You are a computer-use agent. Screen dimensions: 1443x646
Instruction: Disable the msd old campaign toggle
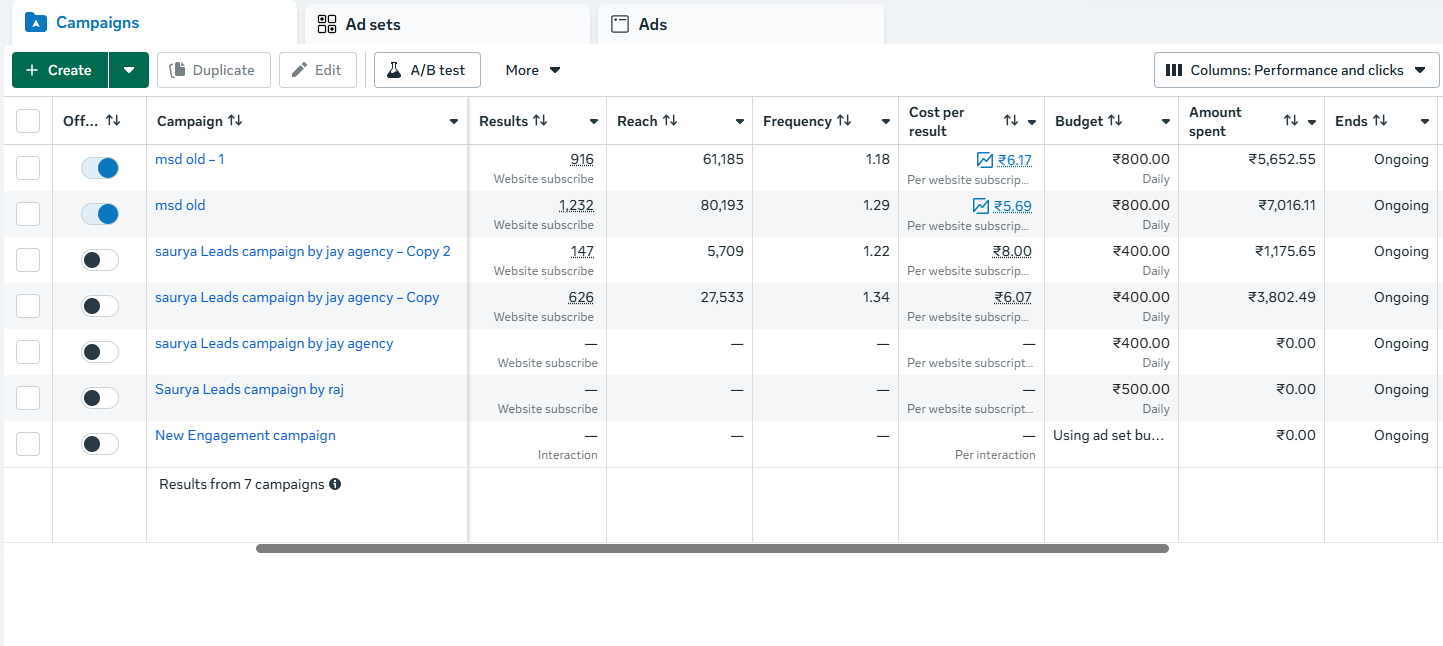click(99, 213)
